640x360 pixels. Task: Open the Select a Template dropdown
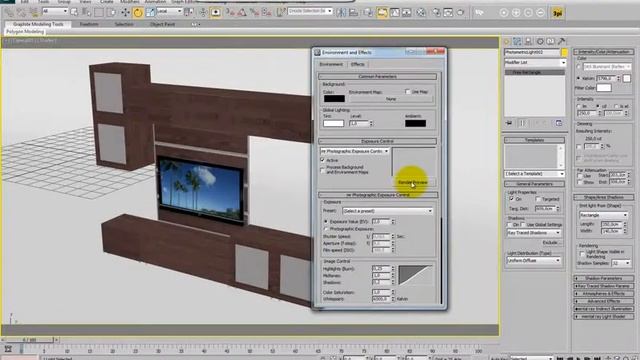(x=534, y=174)
